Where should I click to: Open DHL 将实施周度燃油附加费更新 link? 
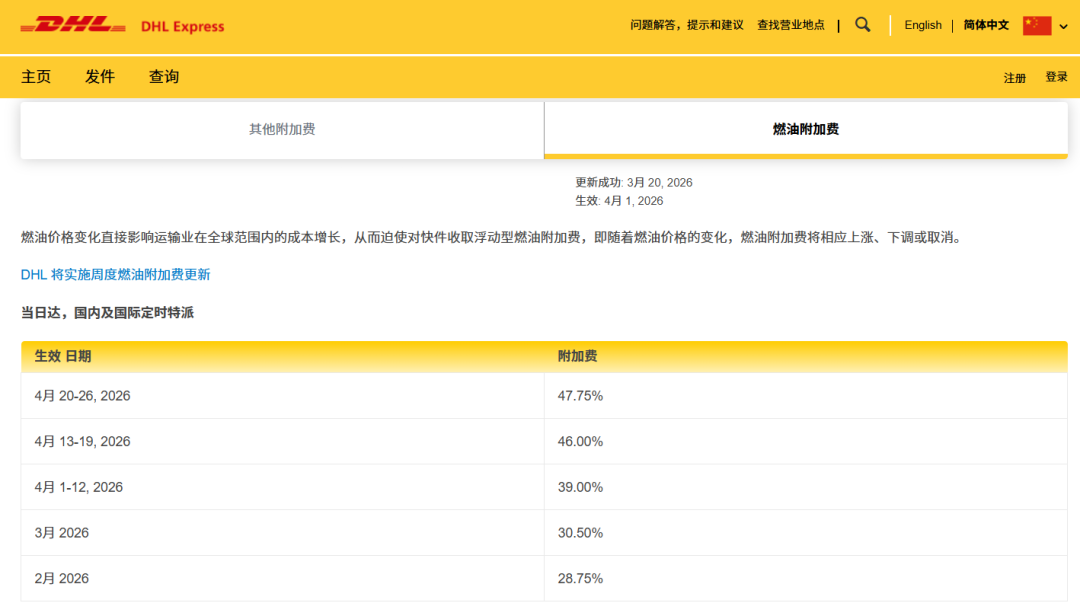click(x=115, y=274)
